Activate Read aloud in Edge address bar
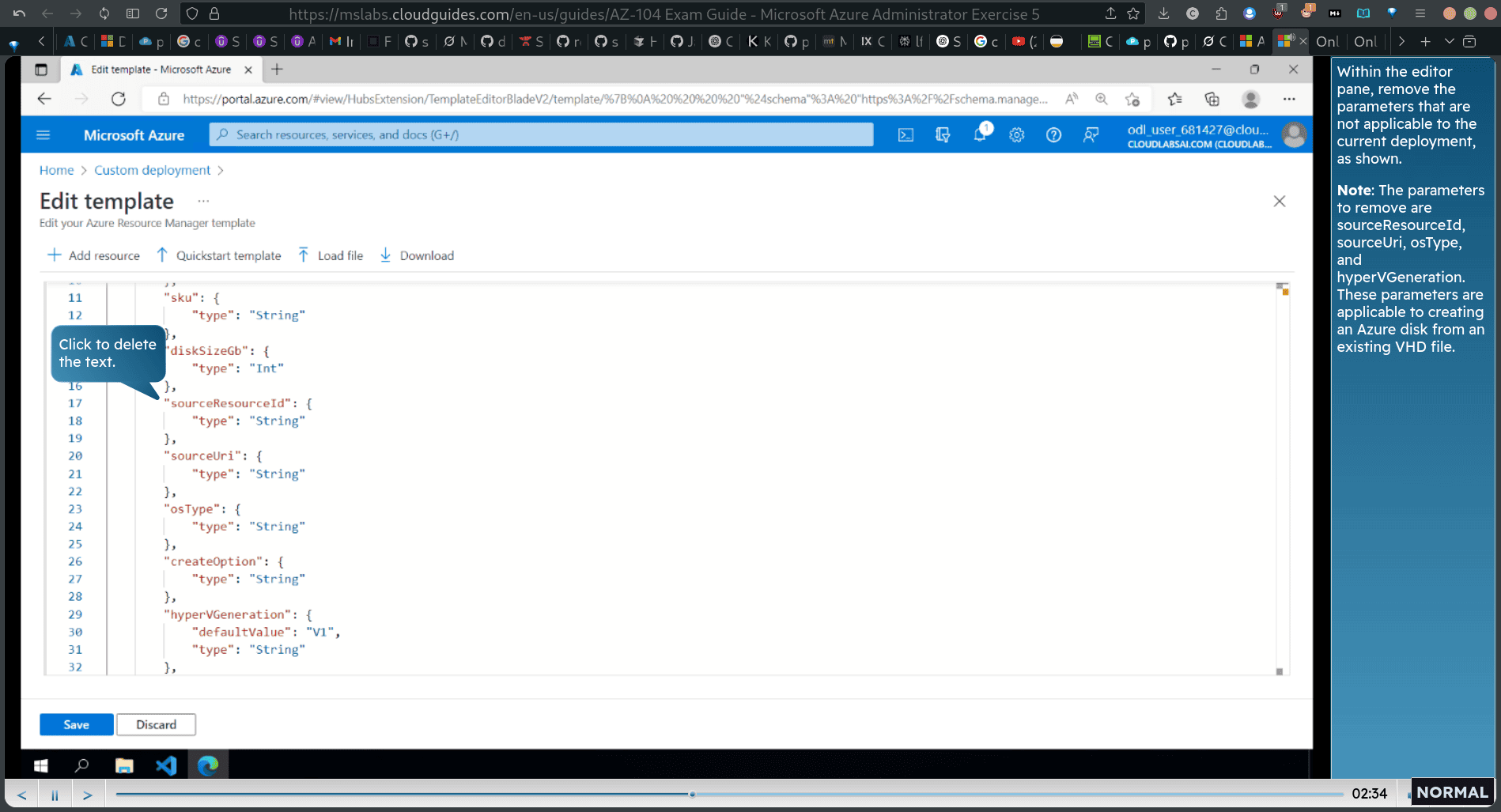This screenshot has height=812, width=1501. 1071,99
